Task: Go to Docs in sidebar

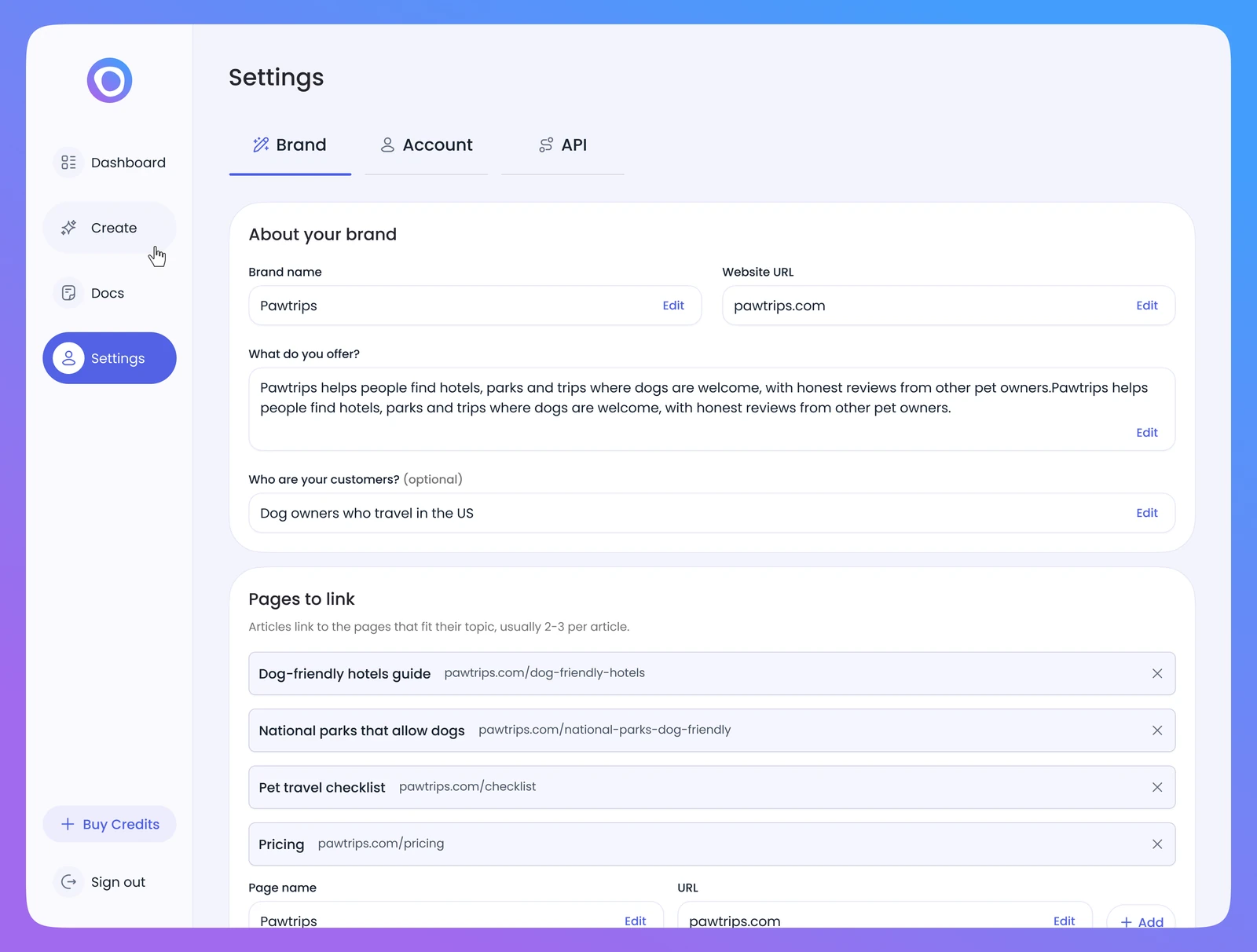Action: click(x=109, y=293)
